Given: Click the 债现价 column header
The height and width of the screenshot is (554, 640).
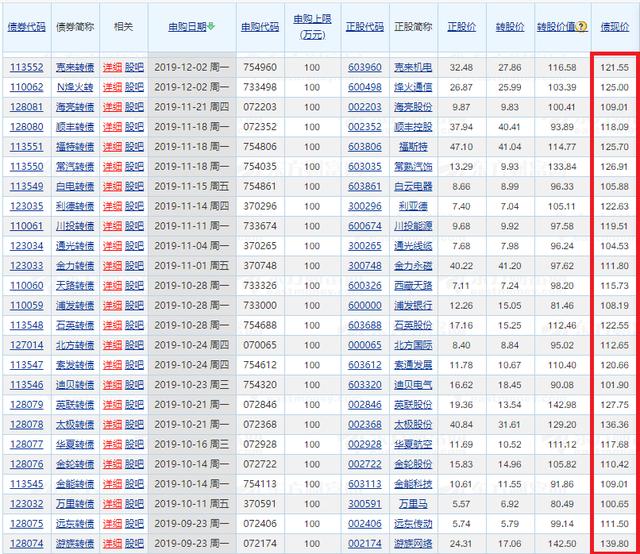Looking at the screenshot, I should pyautogui.click(x=614, y=27).
